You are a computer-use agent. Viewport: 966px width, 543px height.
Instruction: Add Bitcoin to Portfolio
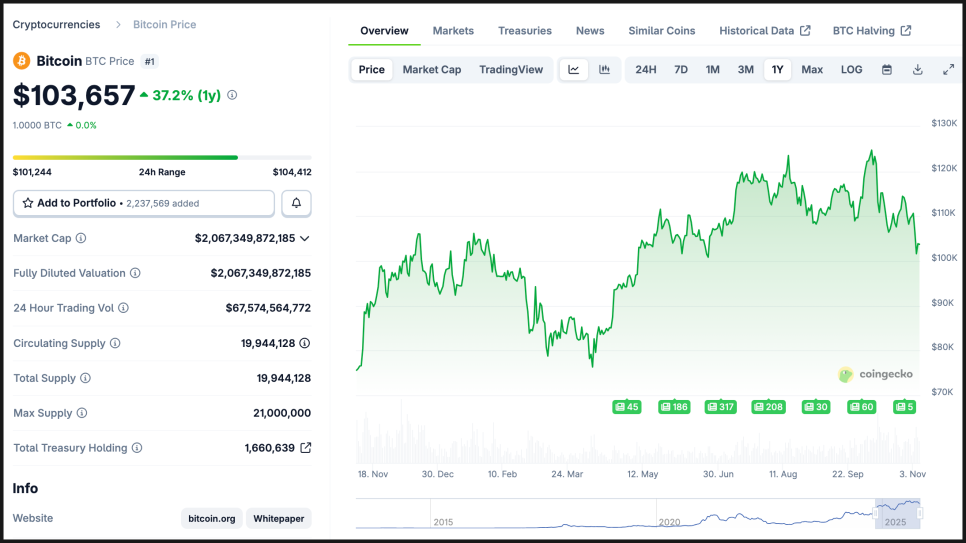click(x=143, y=203)
